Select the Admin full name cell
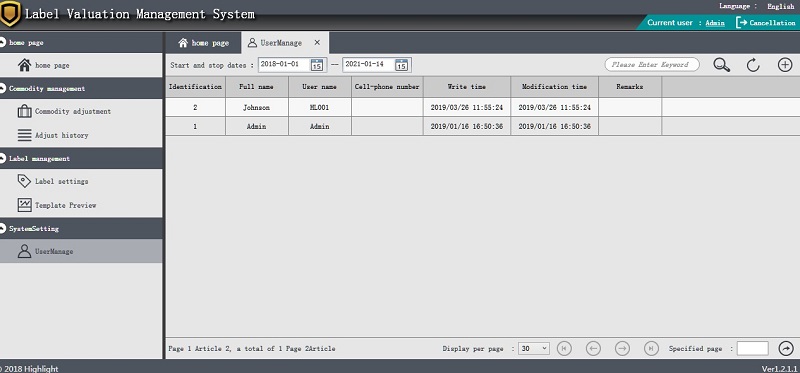Screen dimensions: 800x373 tap(257, 126)
